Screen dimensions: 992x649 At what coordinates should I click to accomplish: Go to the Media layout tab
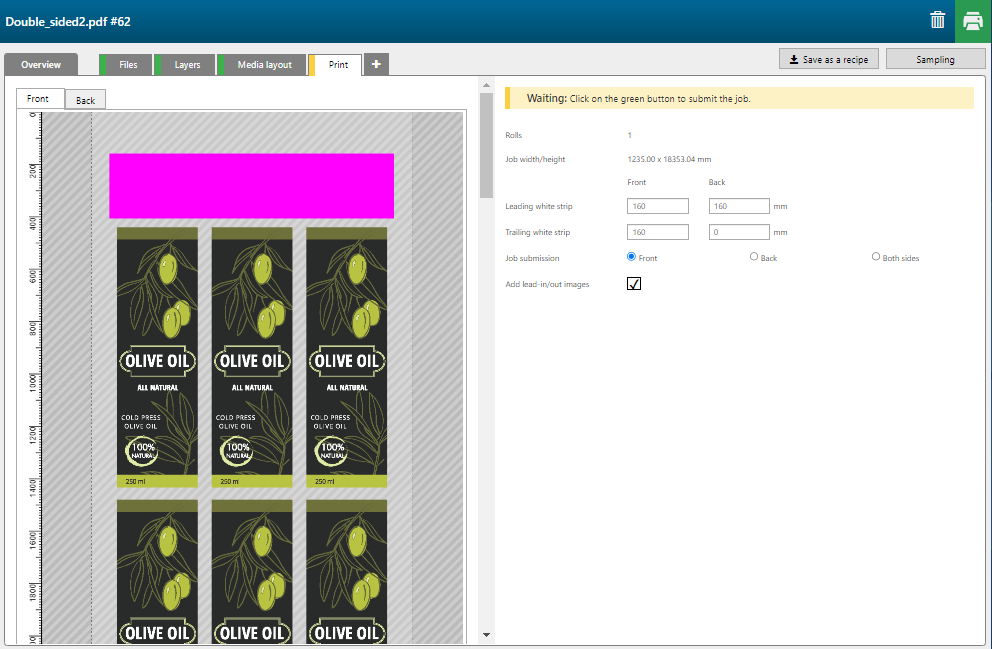264,65
